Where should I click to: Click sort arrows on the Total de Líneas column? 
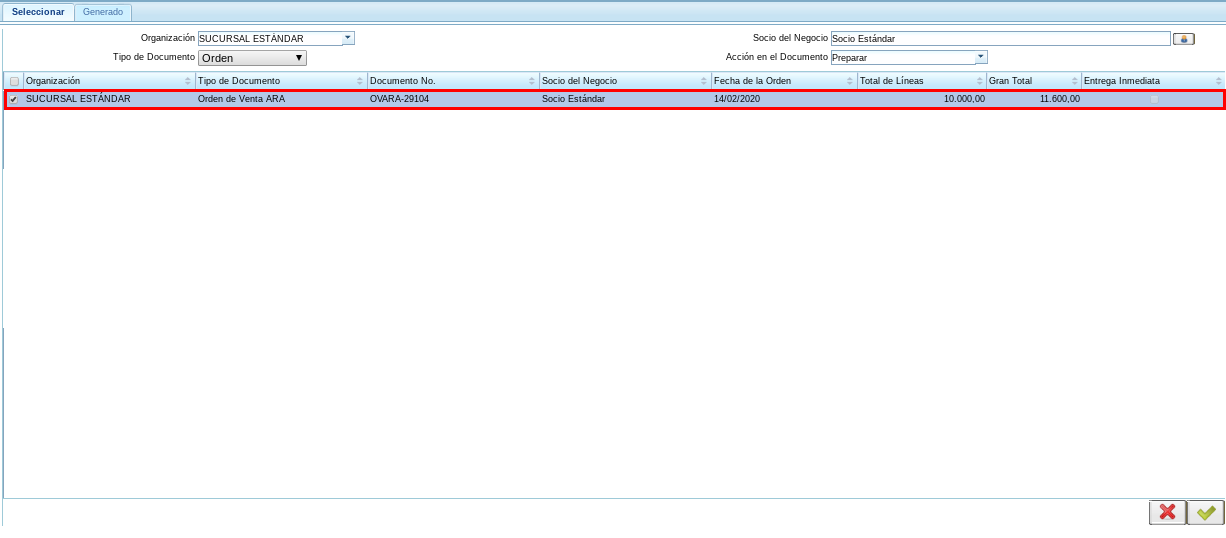click(980, 81)
